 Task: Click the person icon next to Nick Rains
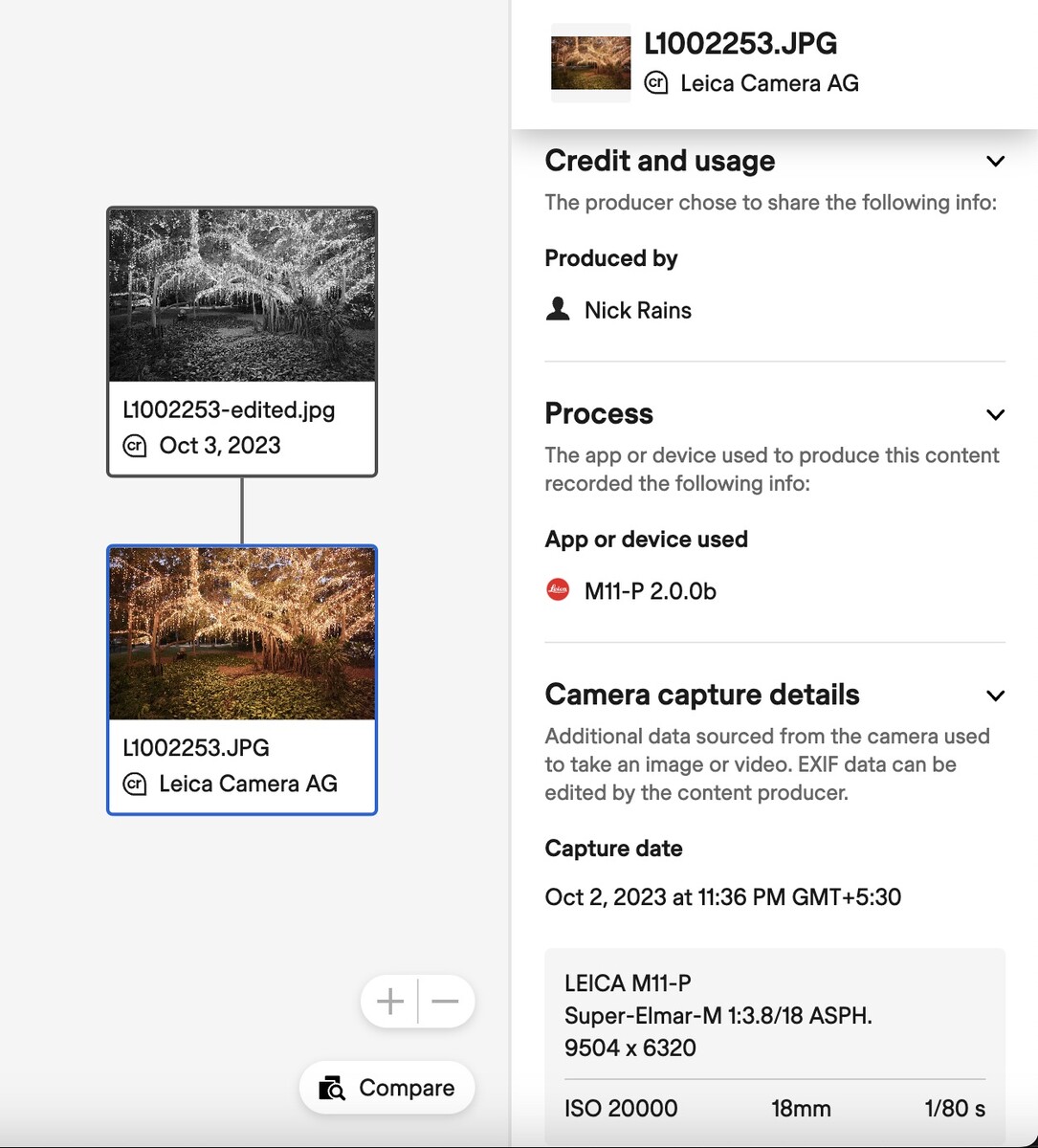click(x=558, y=309)
